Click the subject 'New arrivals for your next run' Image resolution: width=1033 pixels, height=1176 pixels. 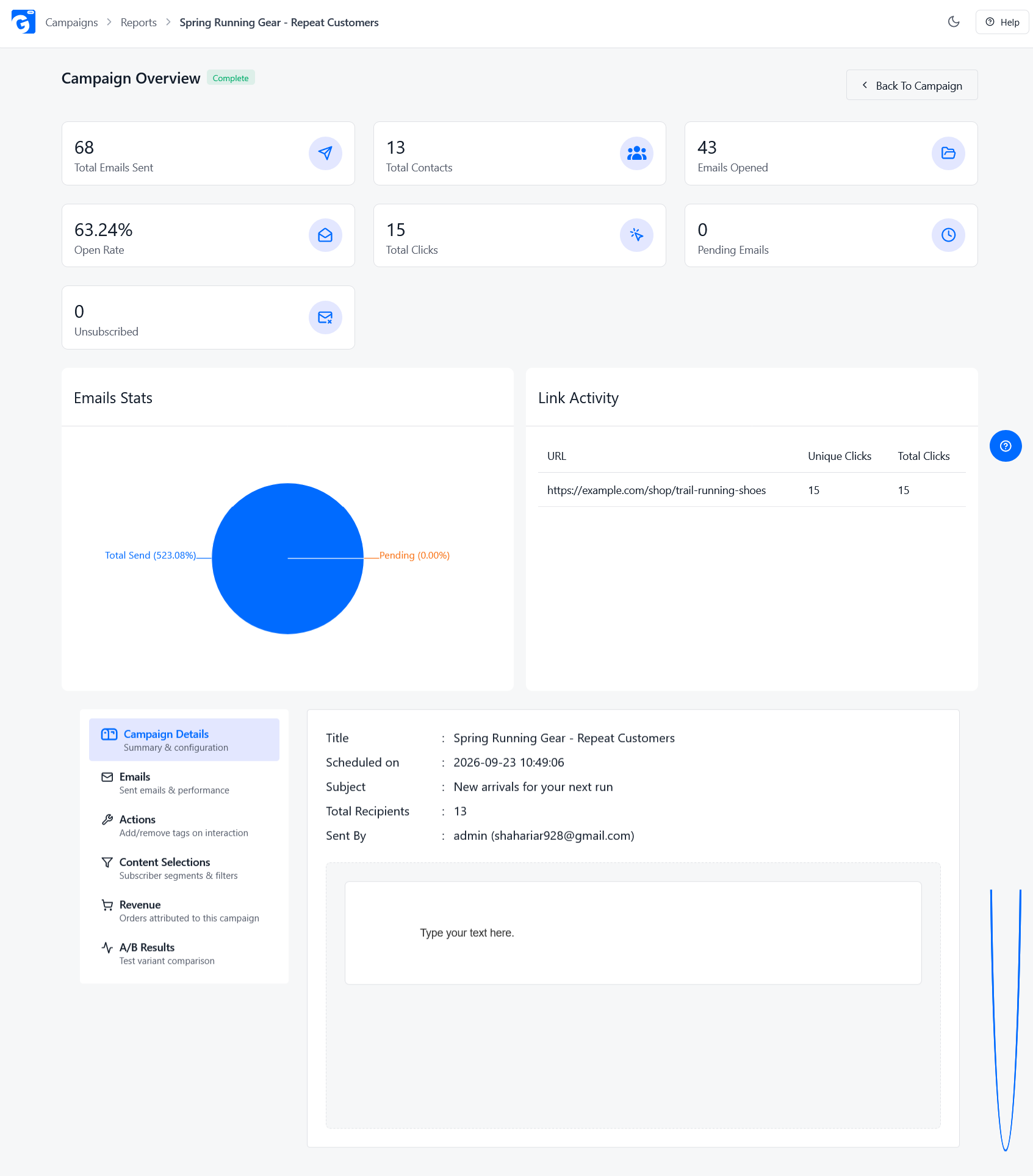tap(533, 787)
